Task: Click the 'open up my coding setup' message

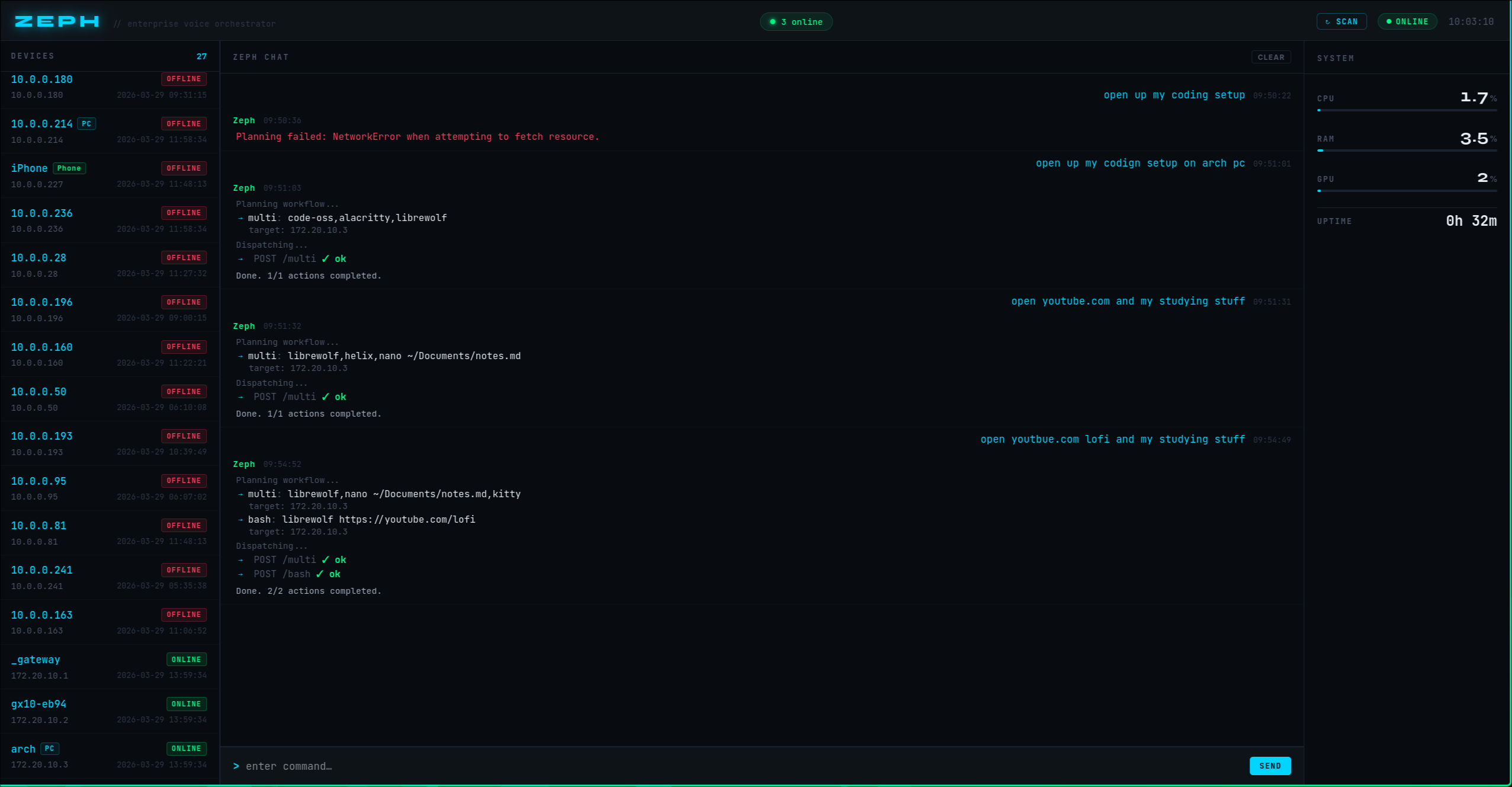Action: click(1174, 95)
